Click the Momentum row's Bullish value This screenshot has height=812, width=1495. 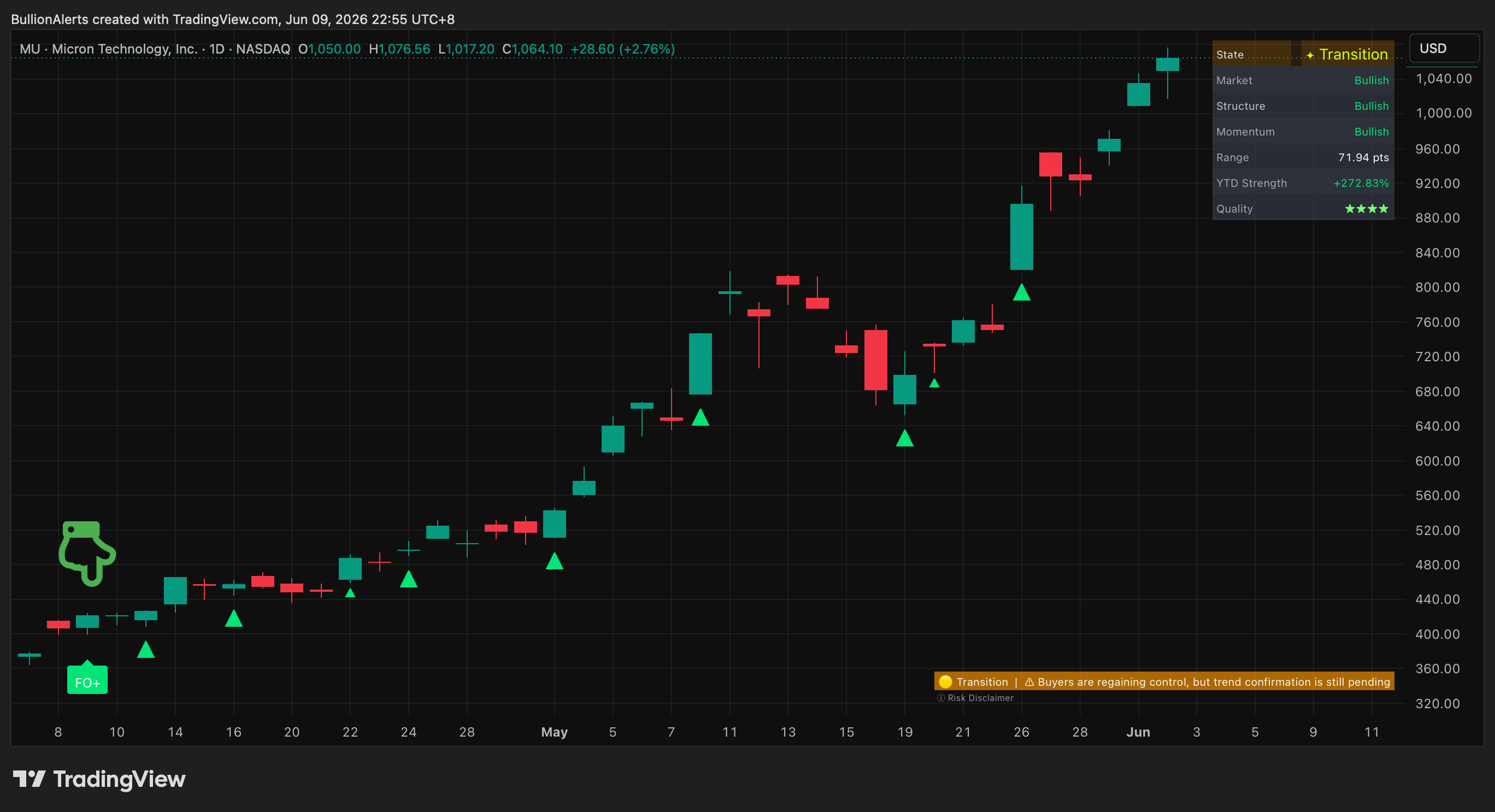tap(1372, 131)
